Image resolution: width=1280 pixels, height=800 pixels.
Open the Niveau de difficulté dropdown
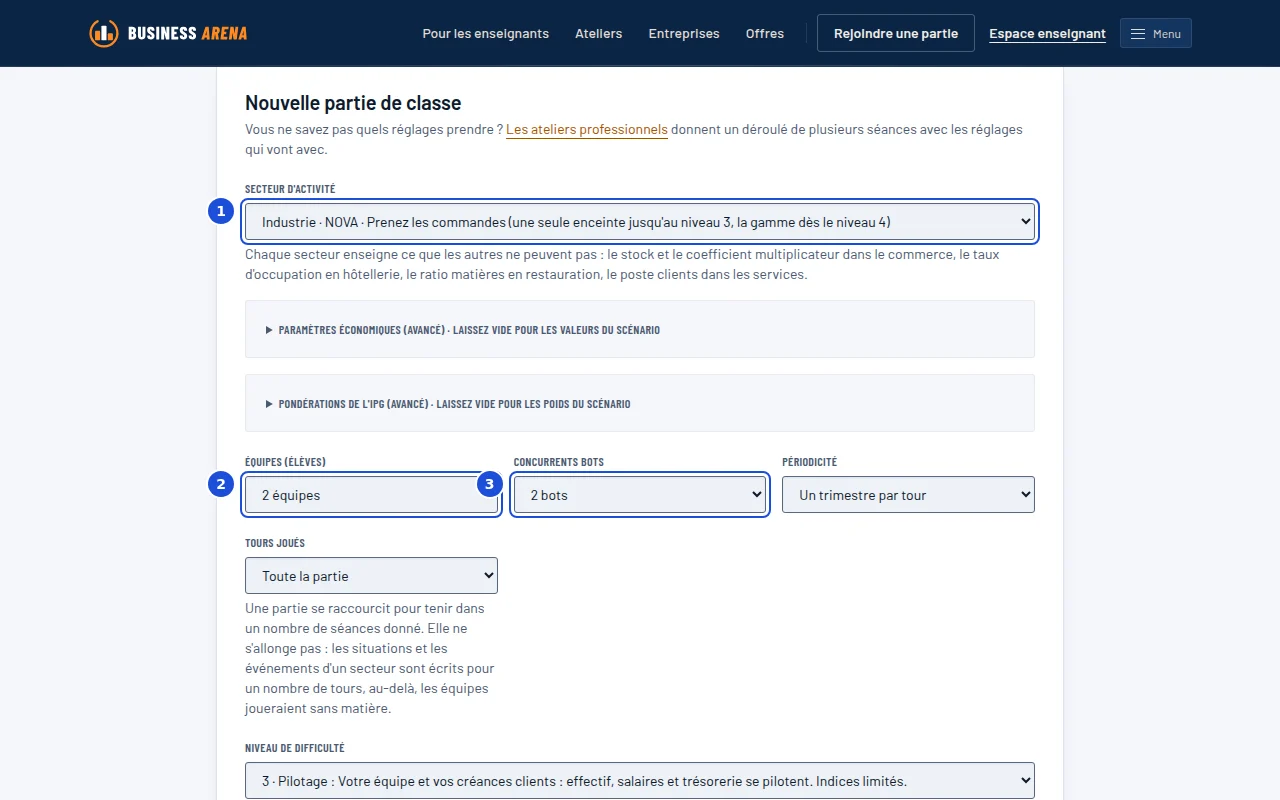[640, 781]
